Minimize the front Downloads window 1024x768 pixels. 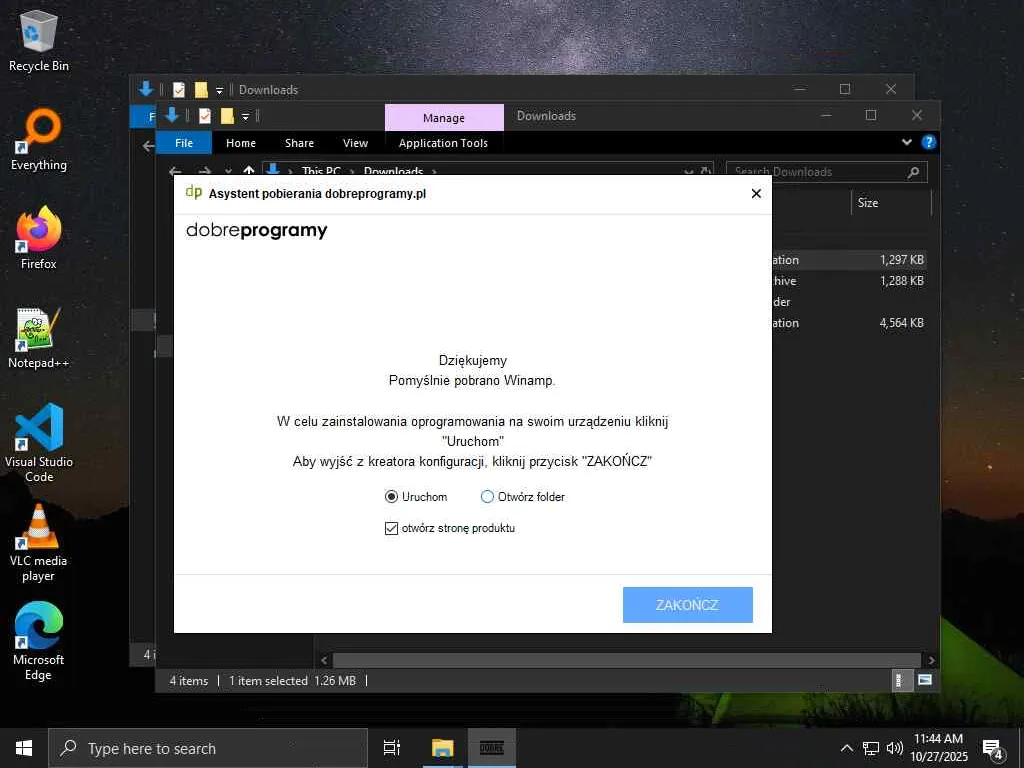[826, 116]
